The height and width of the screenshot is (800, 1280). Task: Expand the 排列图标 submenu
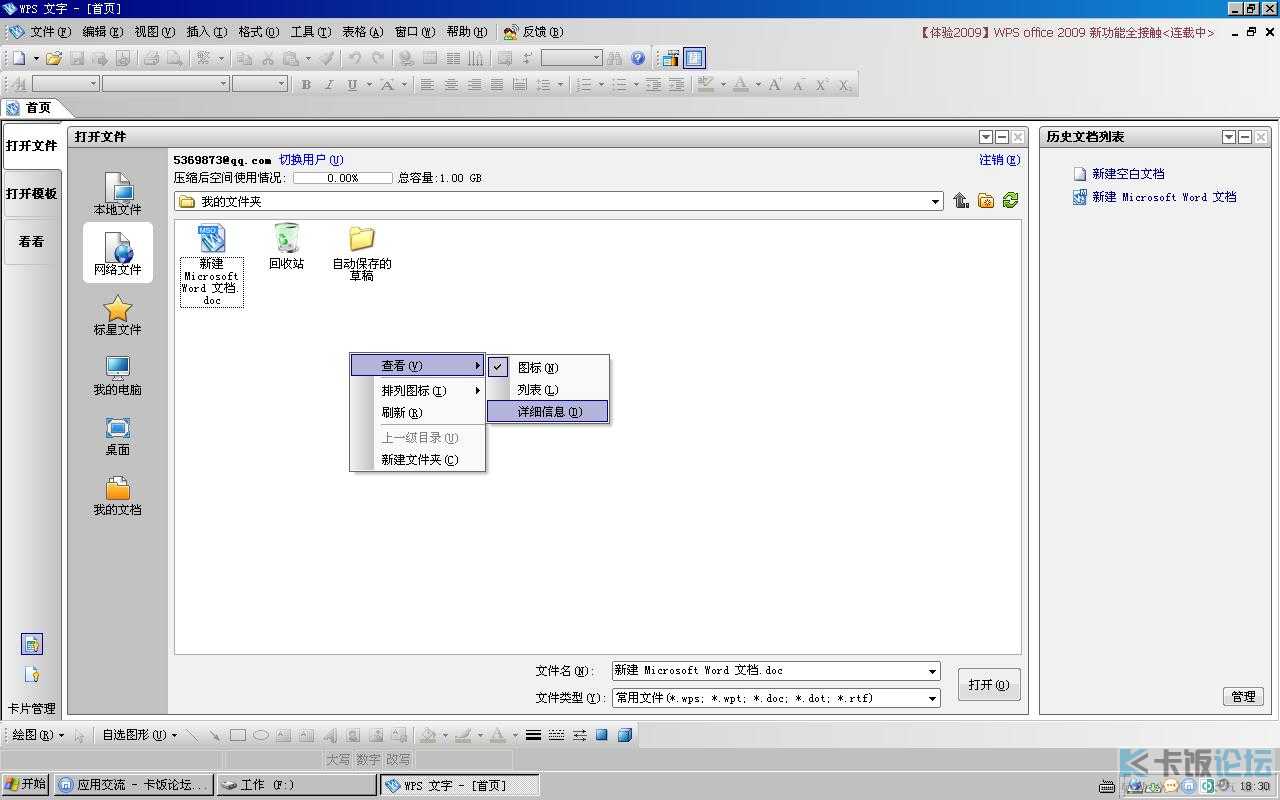tap(417, 390)
